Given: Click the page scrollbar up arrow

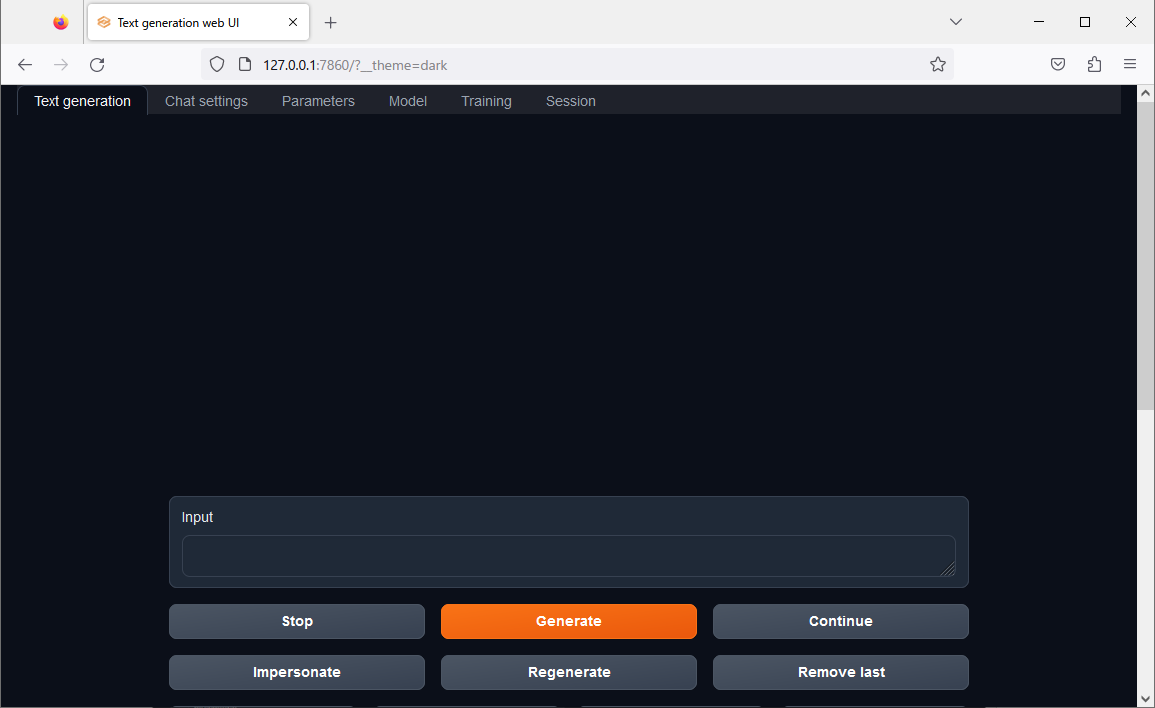Looking at the screenshot, I should pos(1145,93).
